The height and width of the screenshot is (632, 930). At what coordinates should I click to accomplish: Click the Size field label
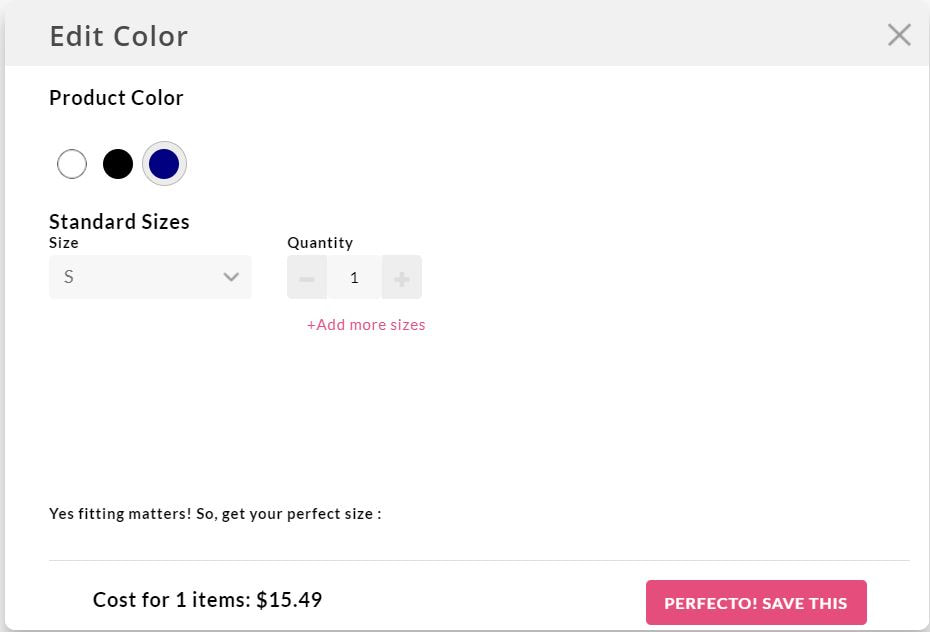point(63,243)
